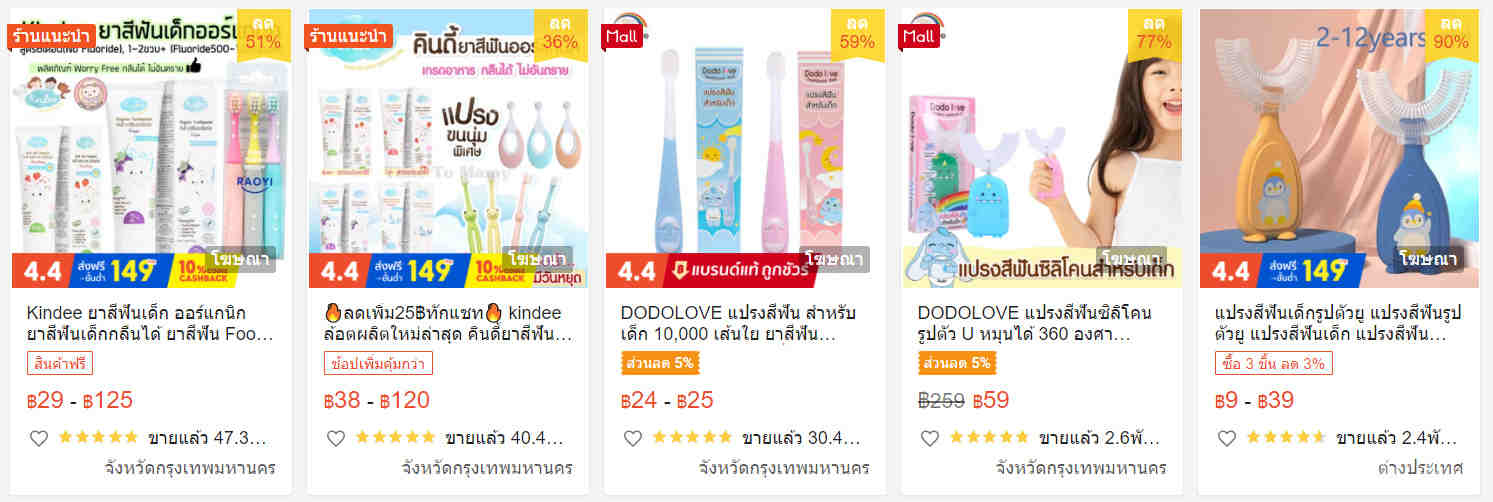Favorite the ฿9 - ฿39 U-shaped kids toothbrush
Screen dimensions: 1493x502
(1227, 438)
